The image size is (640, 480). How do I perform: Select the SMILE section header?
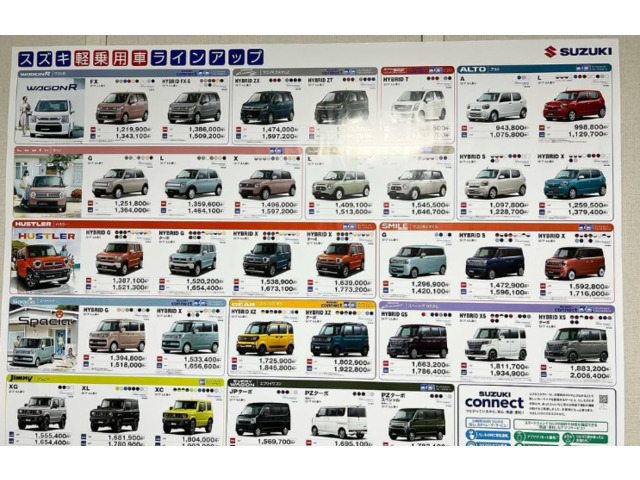(400, 226)
